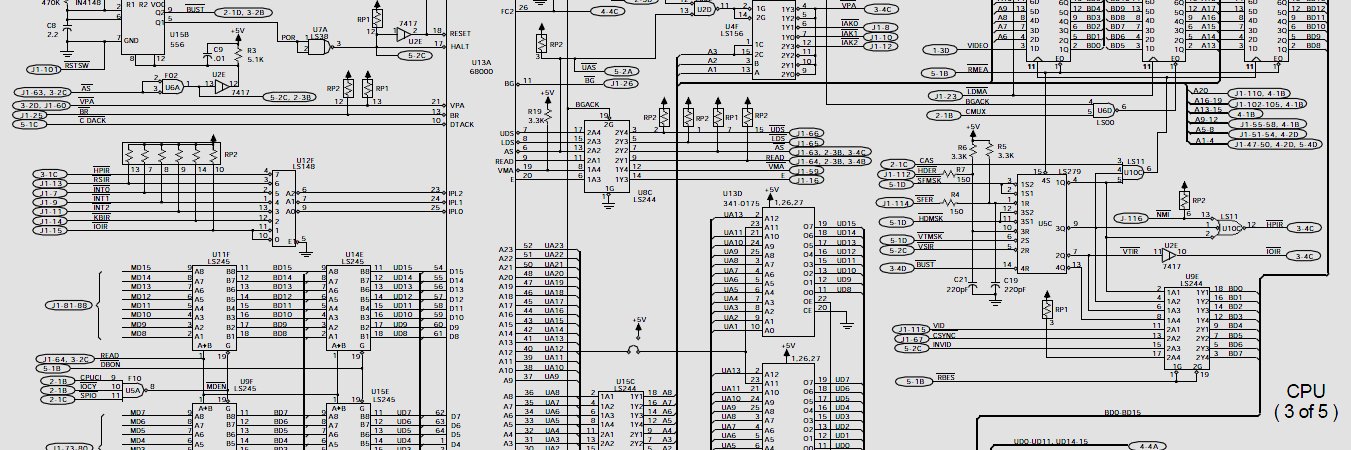Click the J1-13 connector oval

click(x=50, y=184)
